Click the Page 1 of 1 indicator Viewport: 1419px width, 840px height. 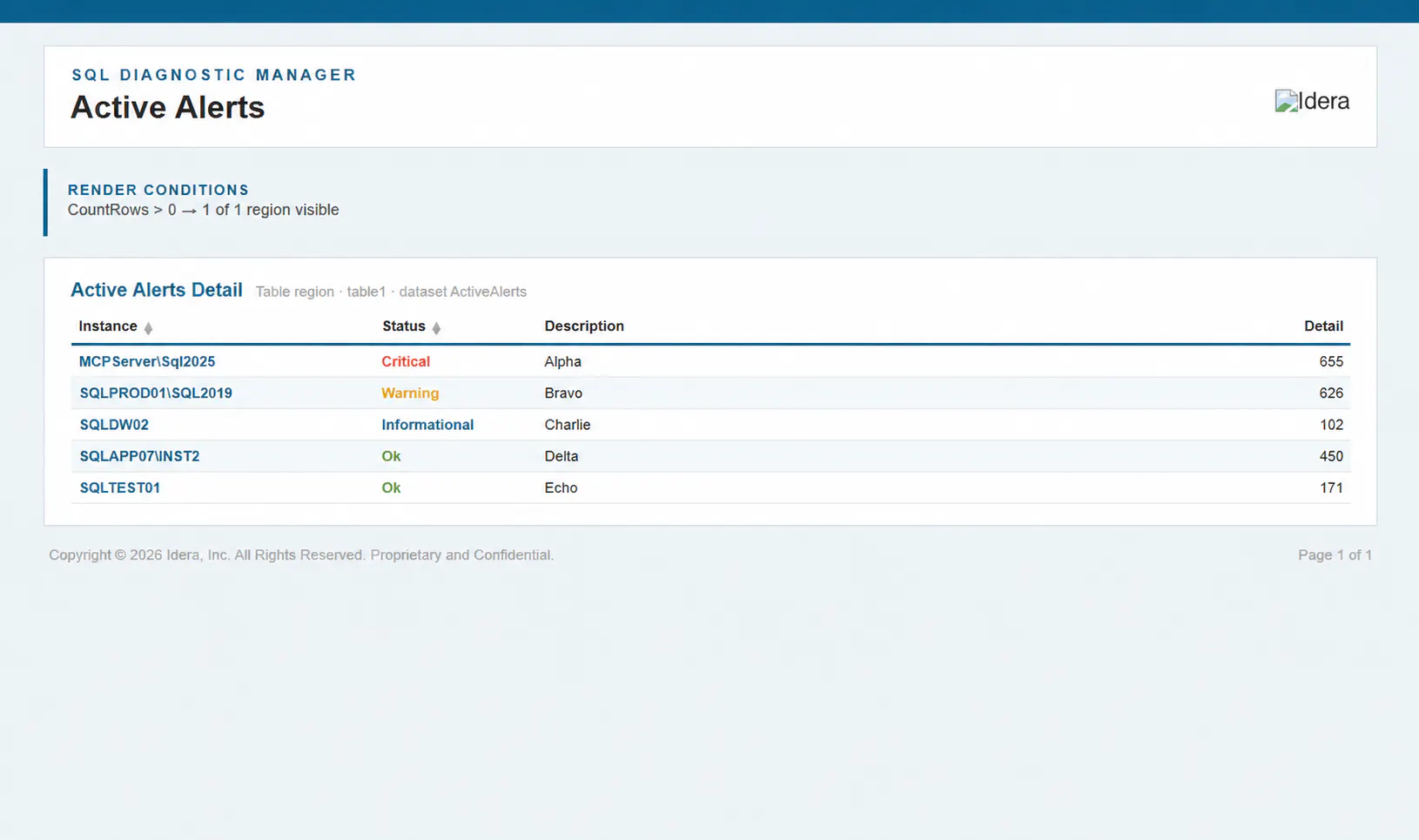pos(1335,554)
